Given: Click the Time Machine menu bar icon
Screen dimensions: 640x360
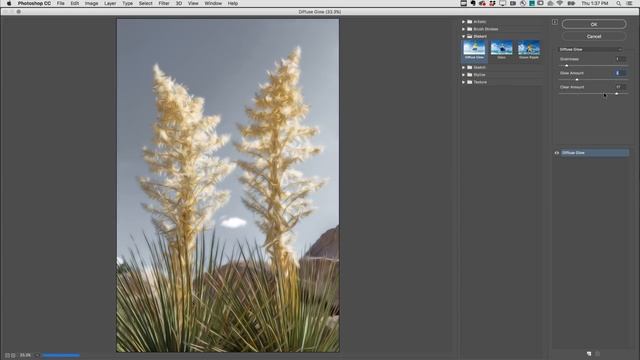Looking at the screenshot, I should click(523, 3).
